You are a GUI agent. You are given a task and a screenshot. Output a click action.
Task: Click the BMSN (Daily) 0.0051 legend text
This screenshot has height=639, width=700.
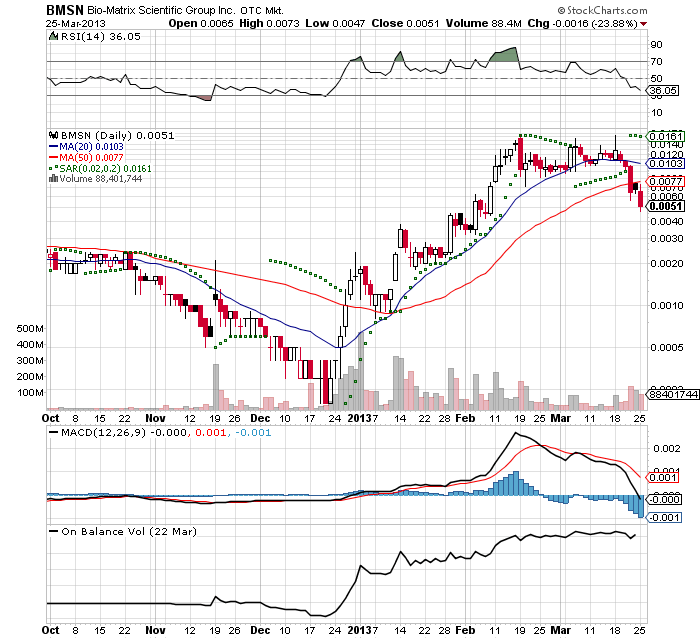(x=117, y=135)
